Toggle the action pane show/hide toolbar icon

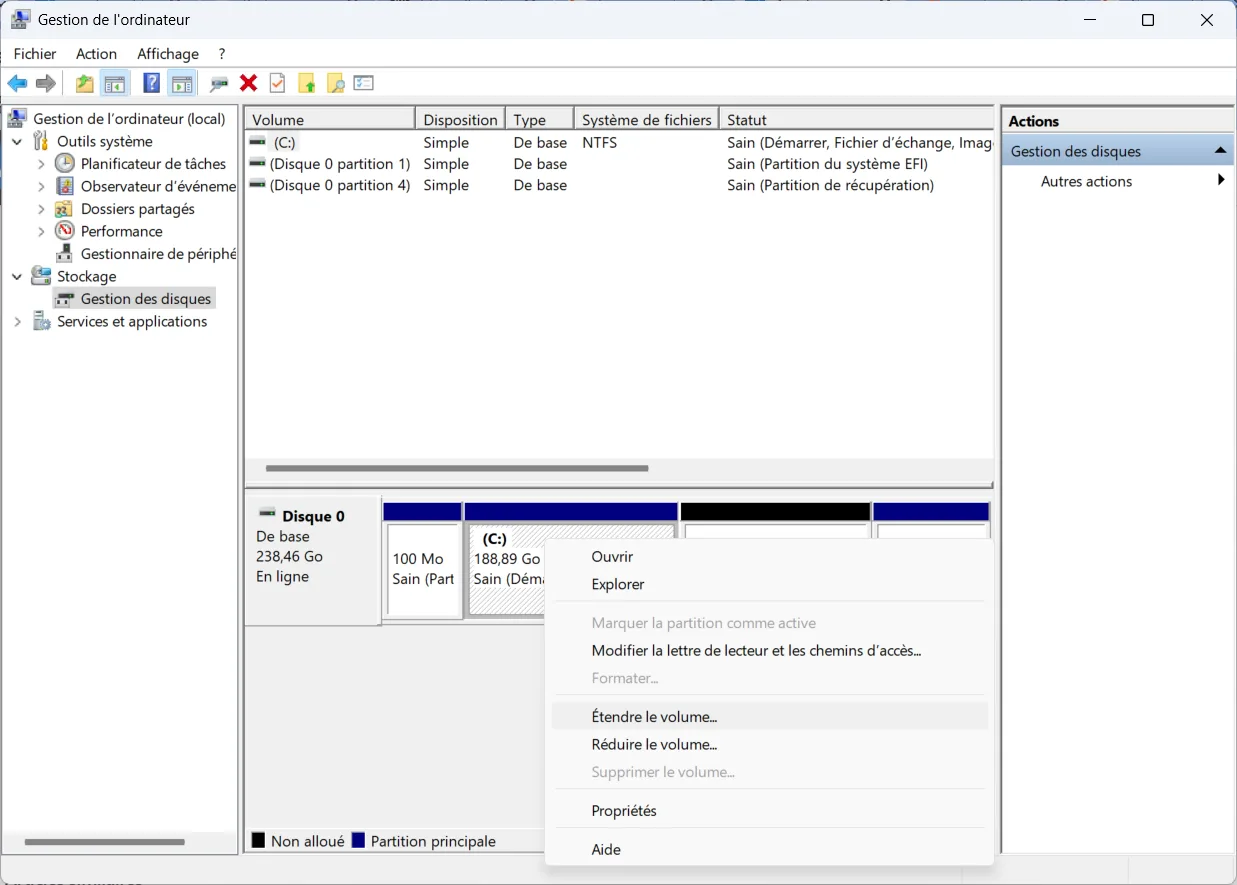181,83
